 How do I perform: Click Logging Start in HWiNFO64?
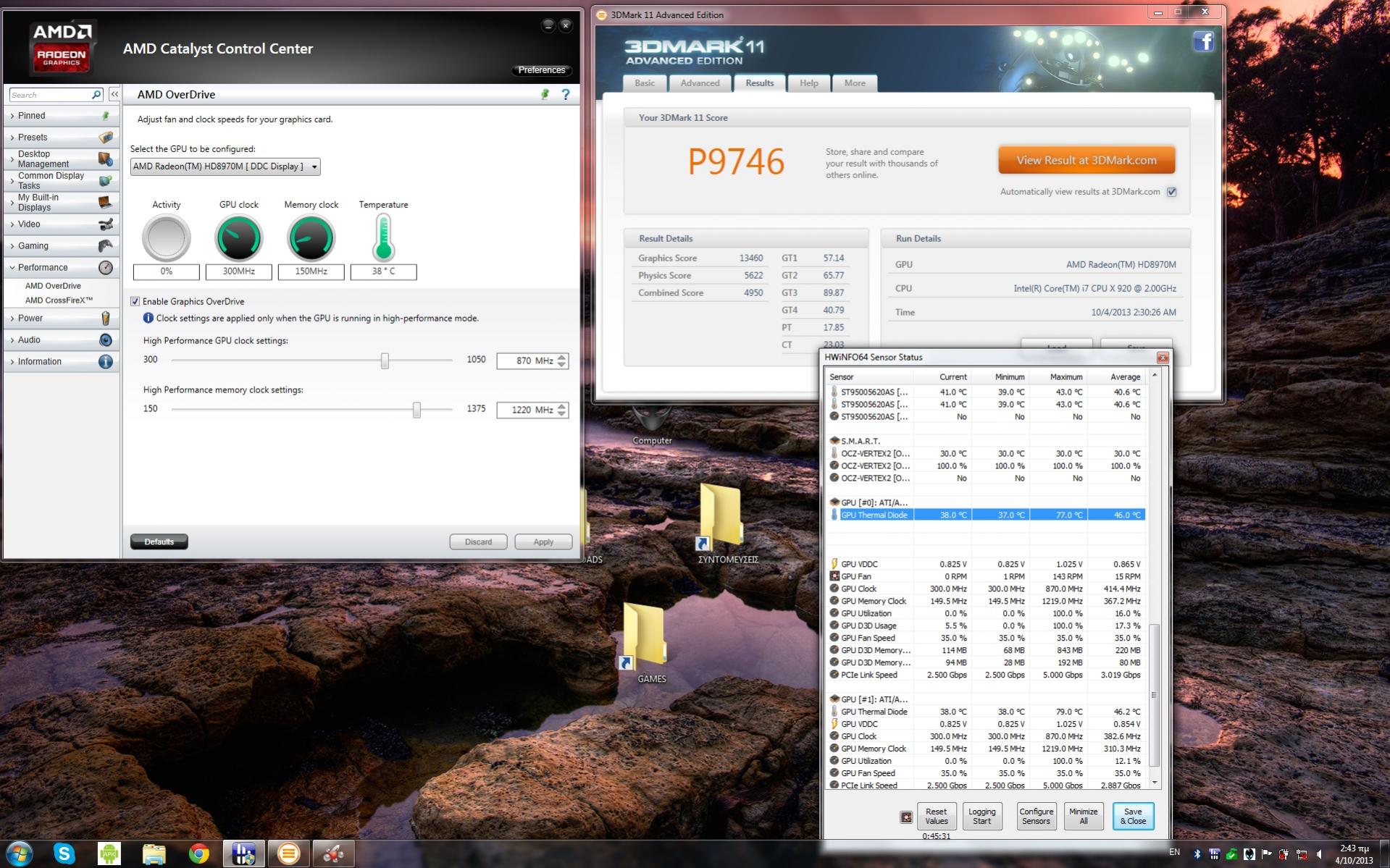(981, 816)
